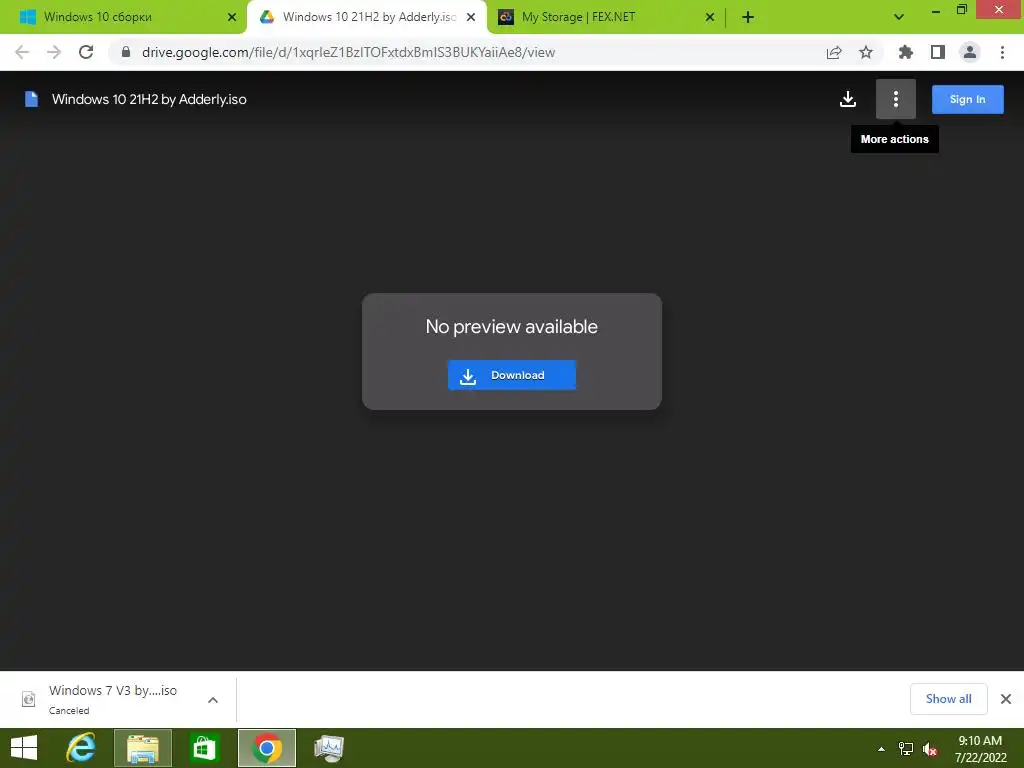Launch Internet Explorer from the taskbar
This screenshot has height=768, width=1024.
[81, 748]
